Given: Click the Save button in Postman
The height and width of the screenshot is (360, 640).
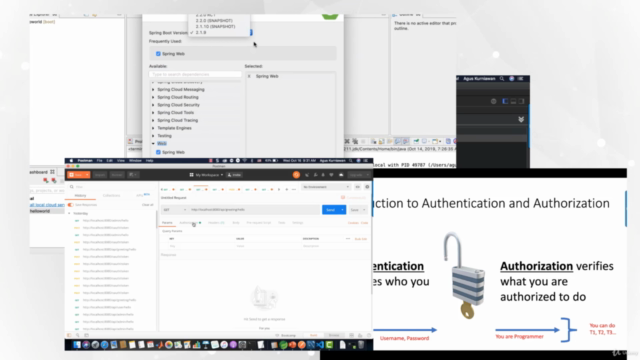Looking at the screenshot, I should click(354, 210).
